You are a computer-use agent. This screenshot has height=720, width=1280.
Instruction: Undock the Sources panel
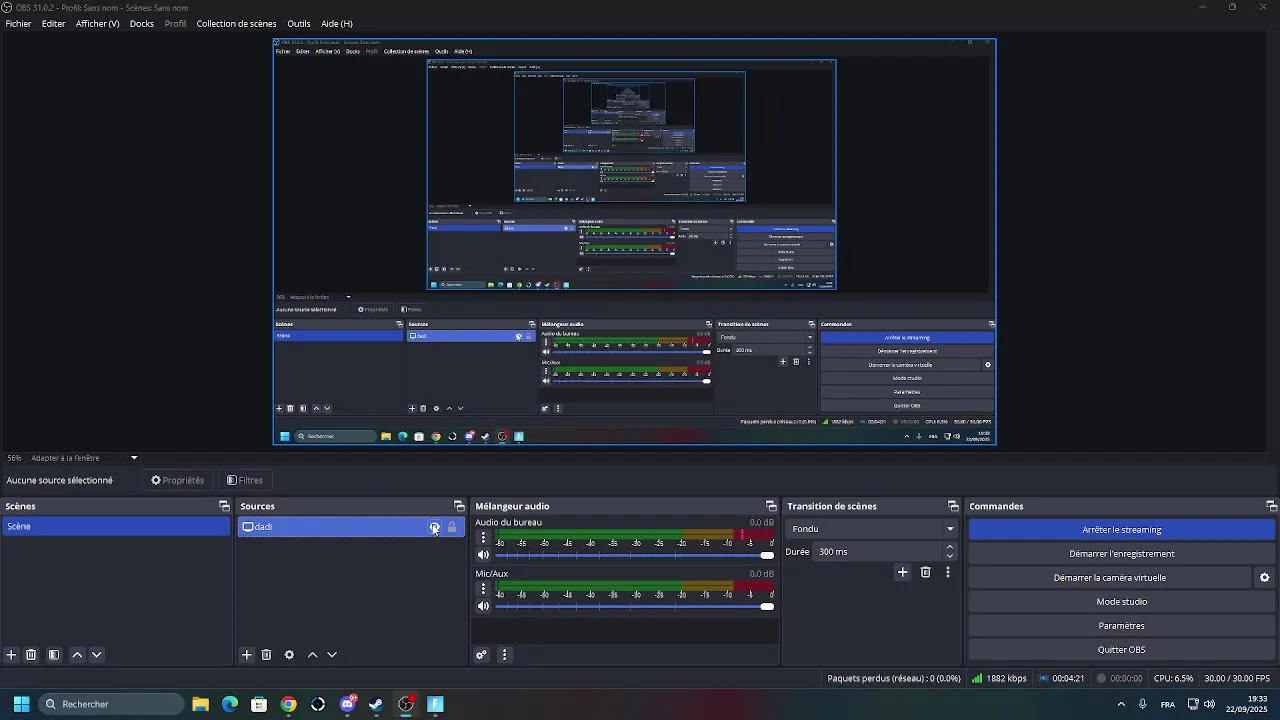[459, 506]
